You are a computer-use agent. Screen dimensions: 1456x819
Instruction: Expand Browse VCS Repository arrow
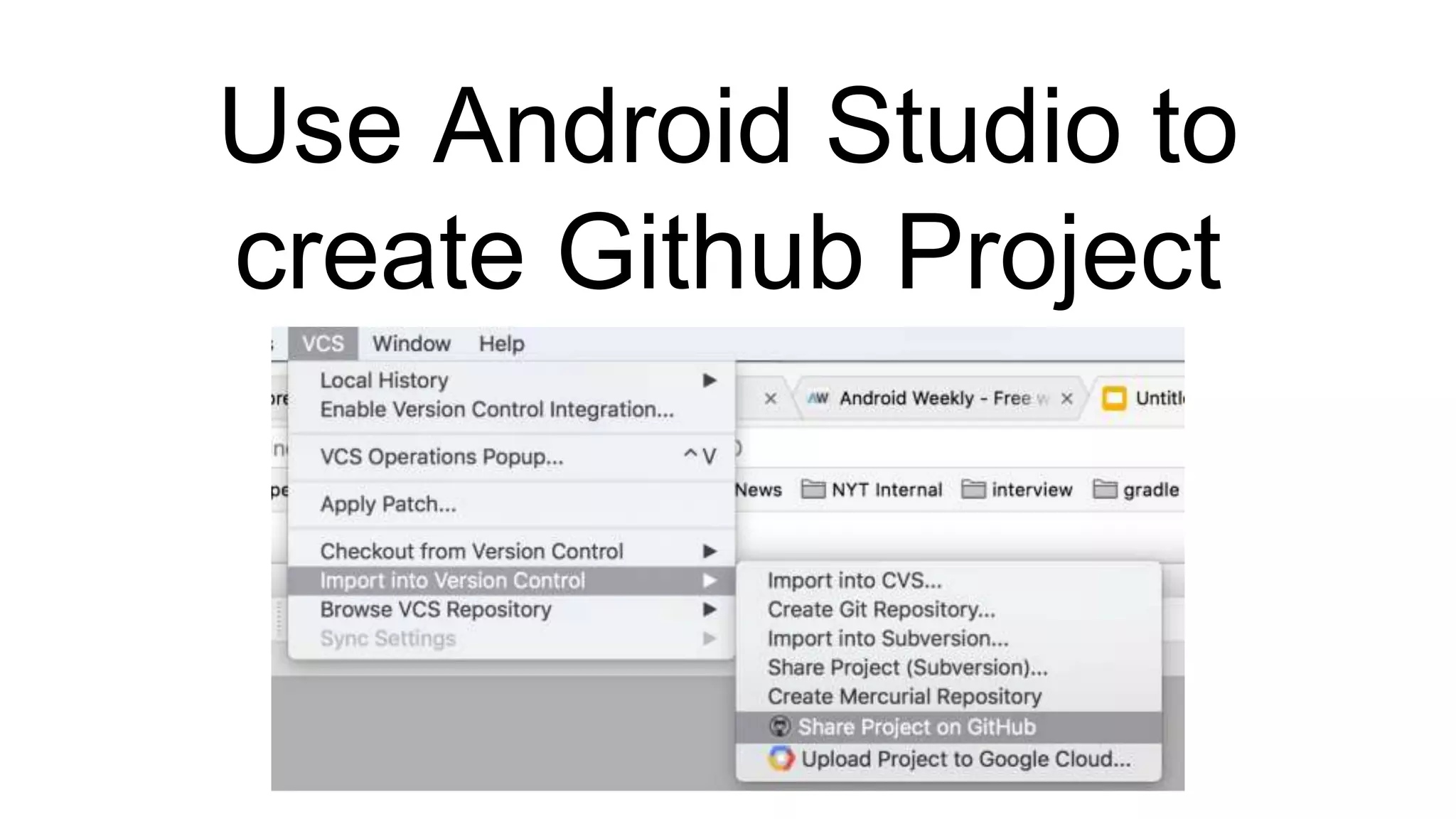click(709, 610)
